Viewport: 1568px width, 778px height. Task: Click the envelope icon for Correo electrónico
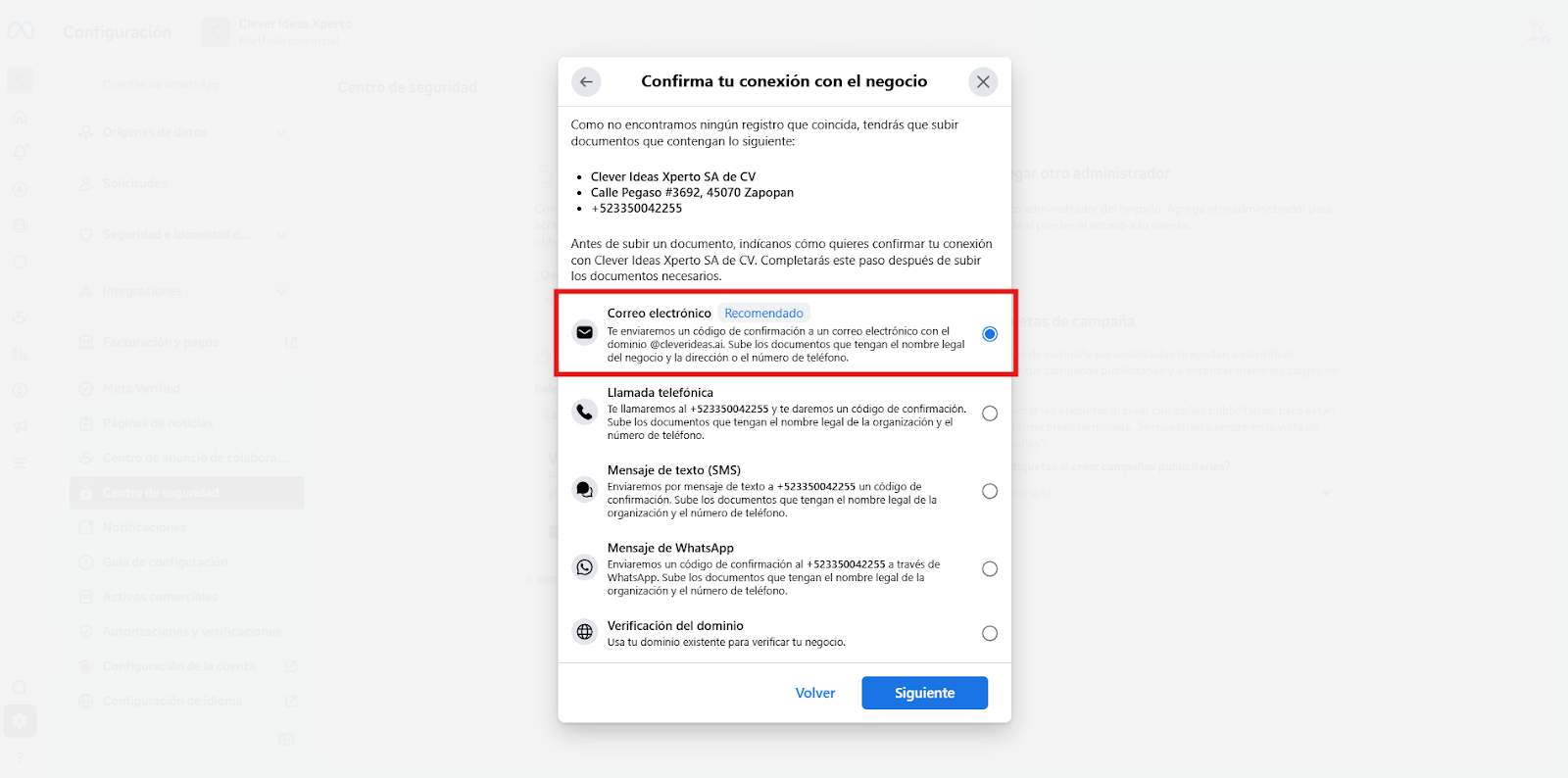pos(585,333)
